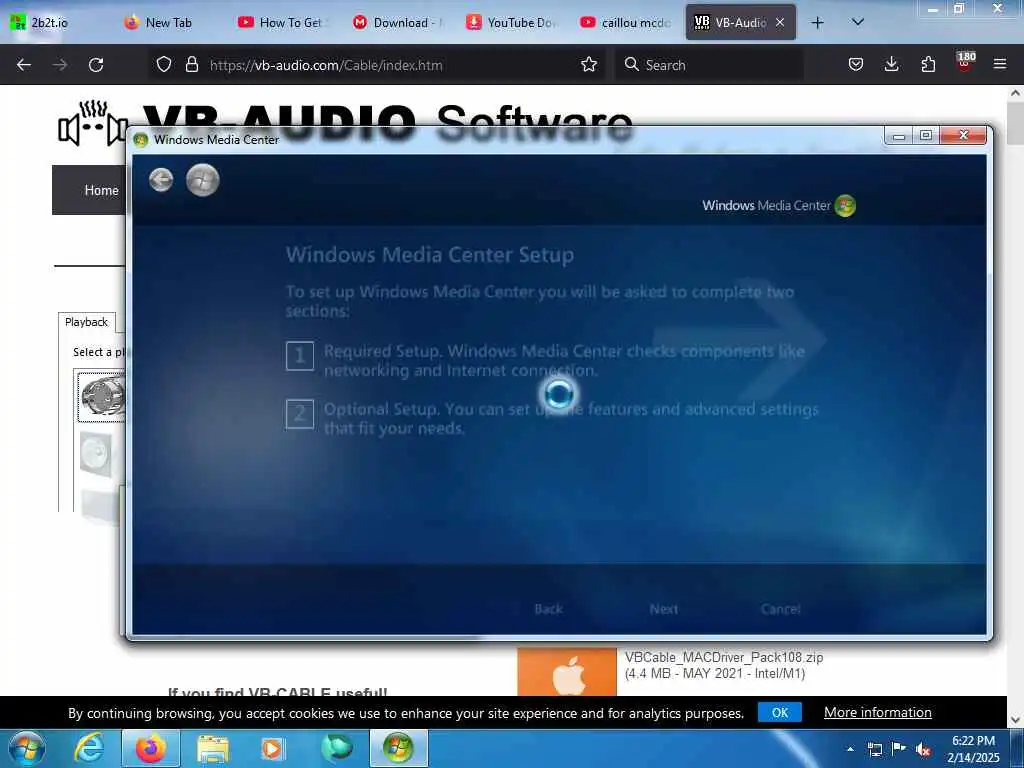This screenshot has height=768, width=1024.
Task: Select the Playback tab on webpage
Action: coord(86,322)
